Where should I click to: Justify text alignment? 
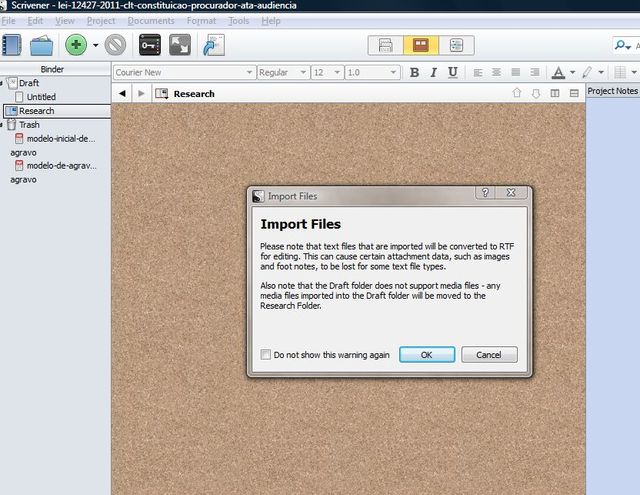click(x=516, y=73)
